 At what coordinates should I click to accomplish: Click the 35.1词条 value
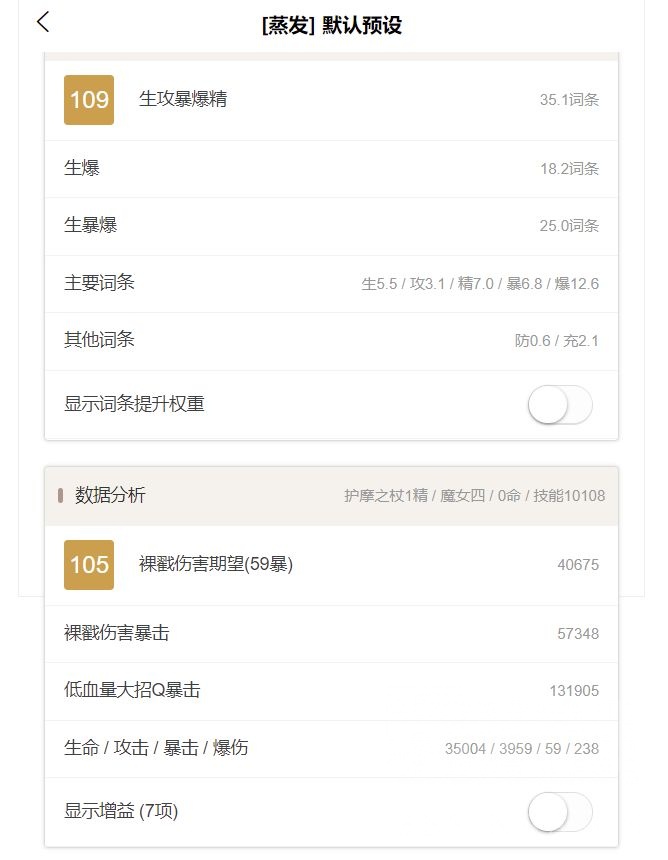(569, 100)
